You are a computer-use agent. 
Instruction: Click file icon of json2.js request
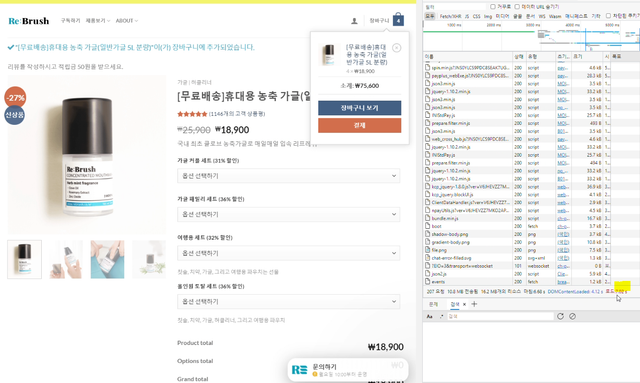(428, 274)
